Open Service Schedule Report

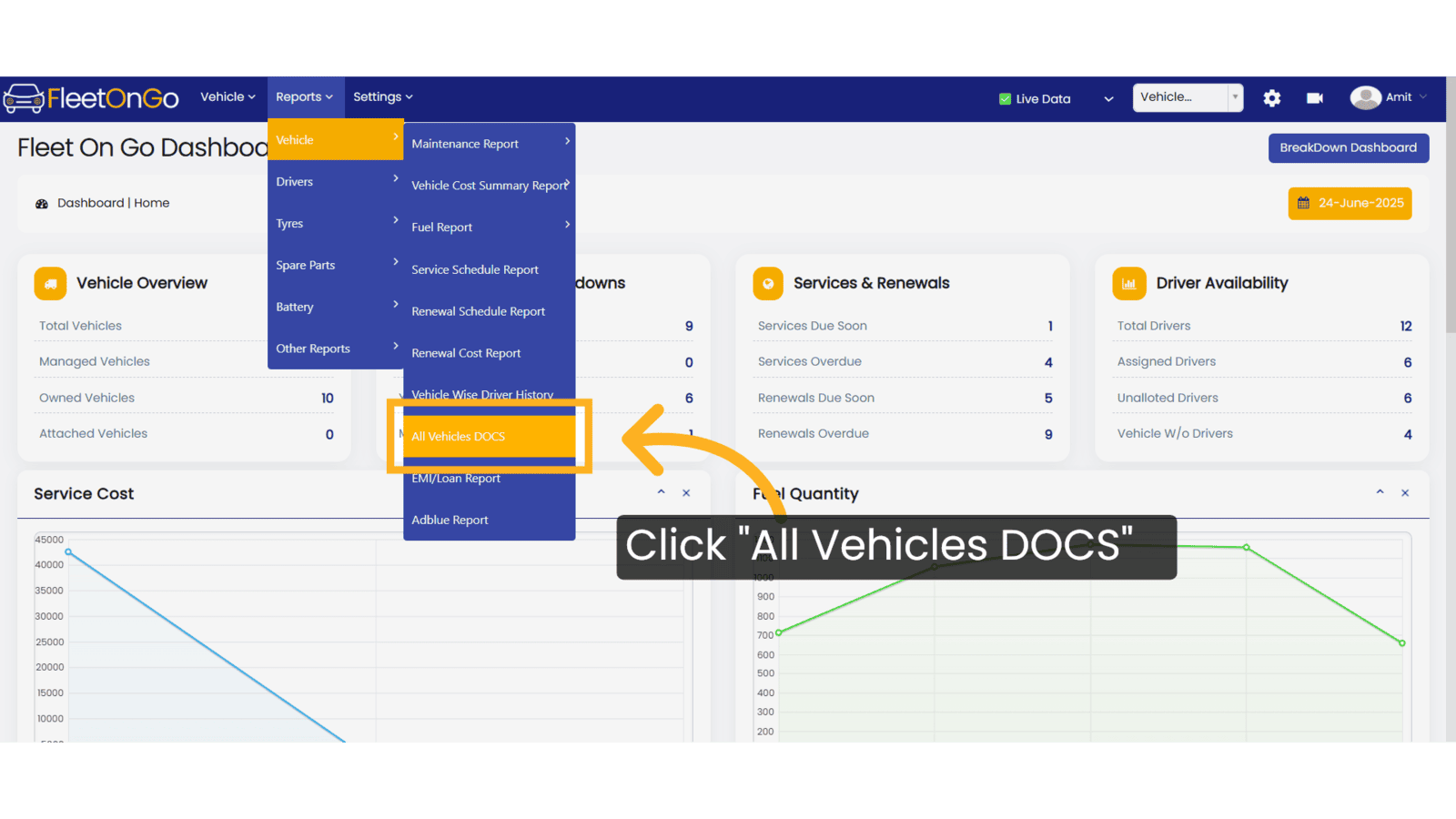(x=490, y=269)
